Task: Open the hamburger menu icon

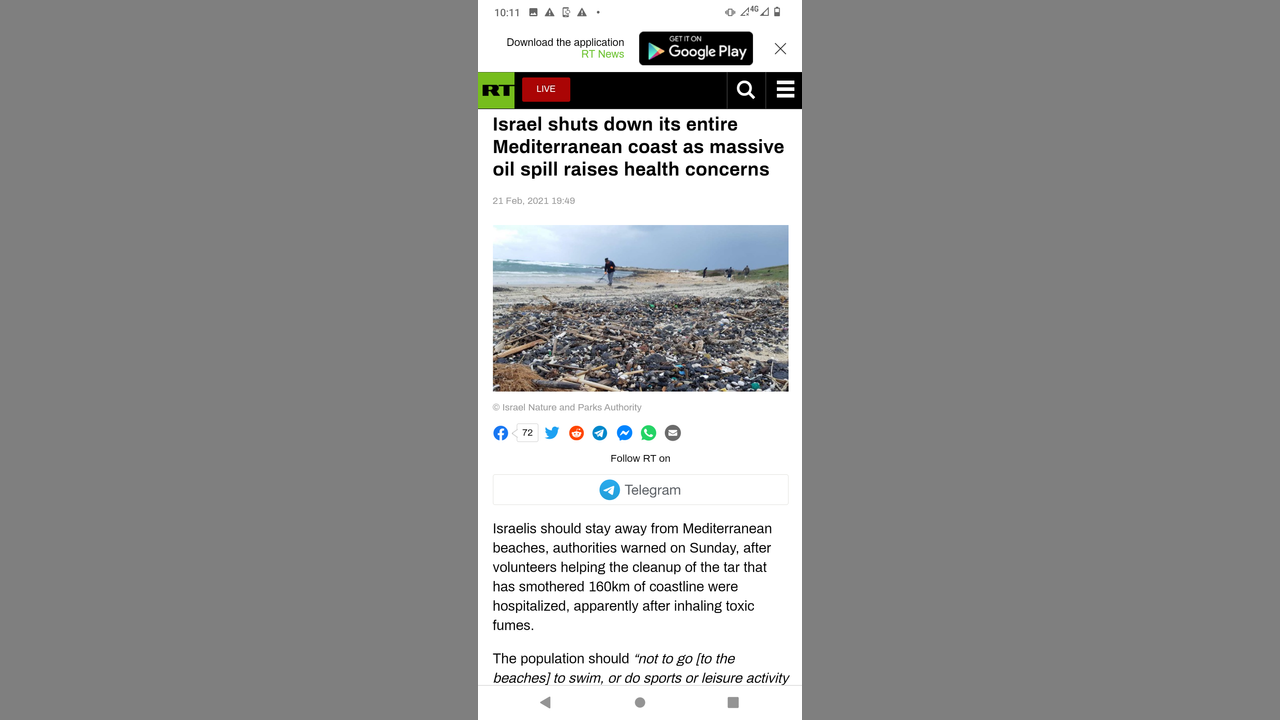Action: tap(785, 90)
